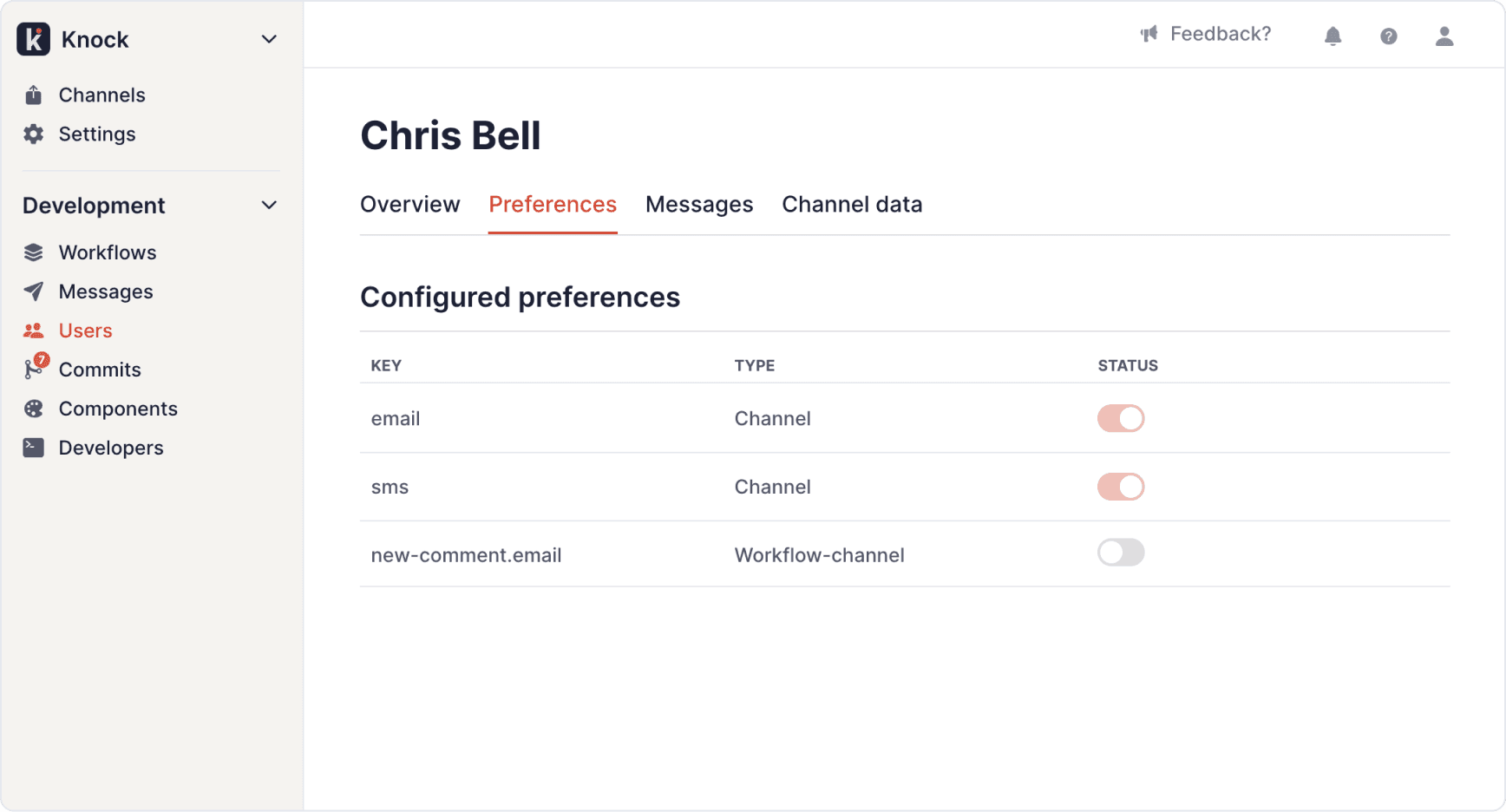Turn off the sms channel toggle
The image size is (1506, 812).
coord(1120,487)
